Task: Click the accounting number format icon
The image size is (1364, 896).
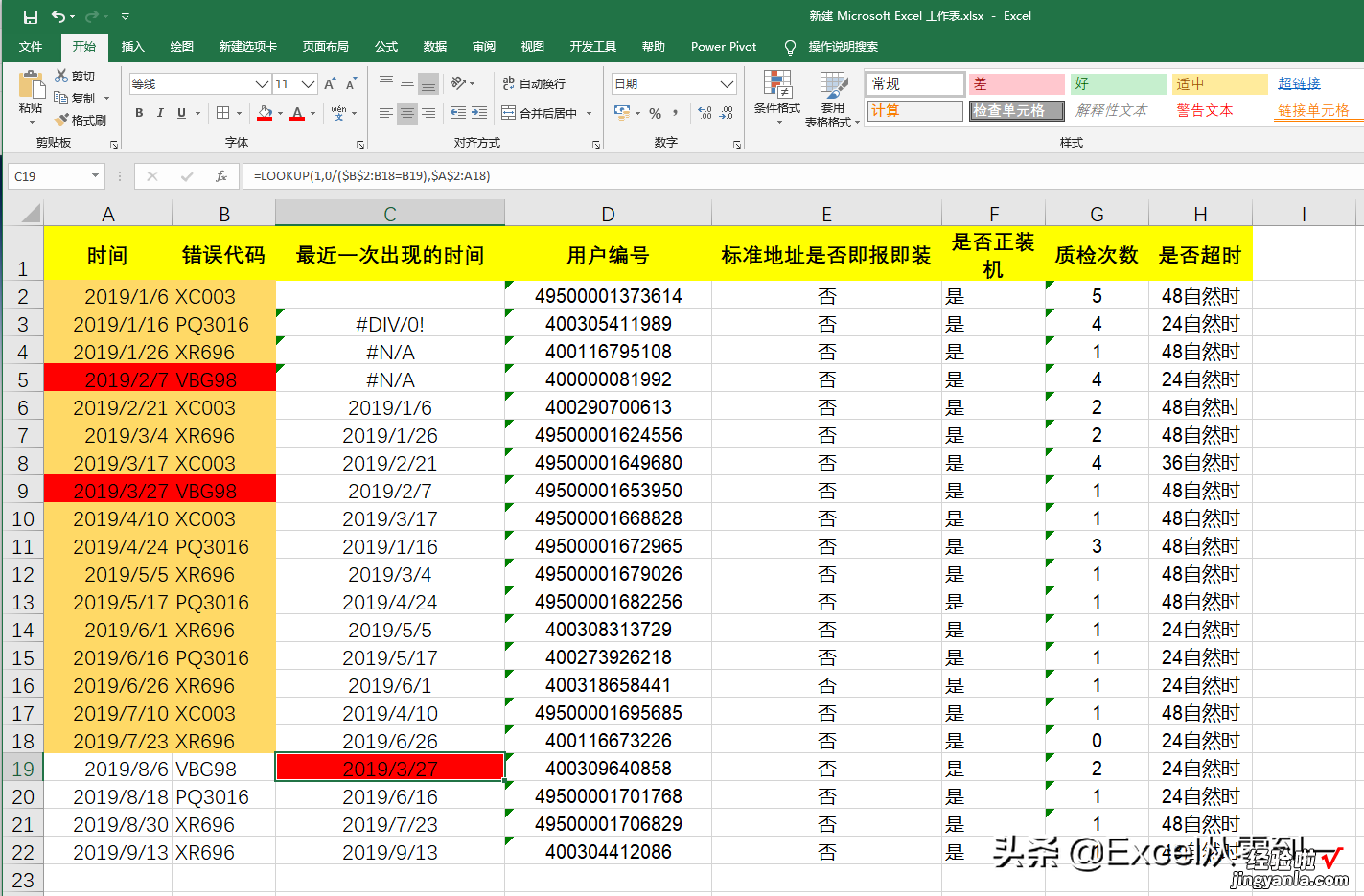Action: (623, 113)
